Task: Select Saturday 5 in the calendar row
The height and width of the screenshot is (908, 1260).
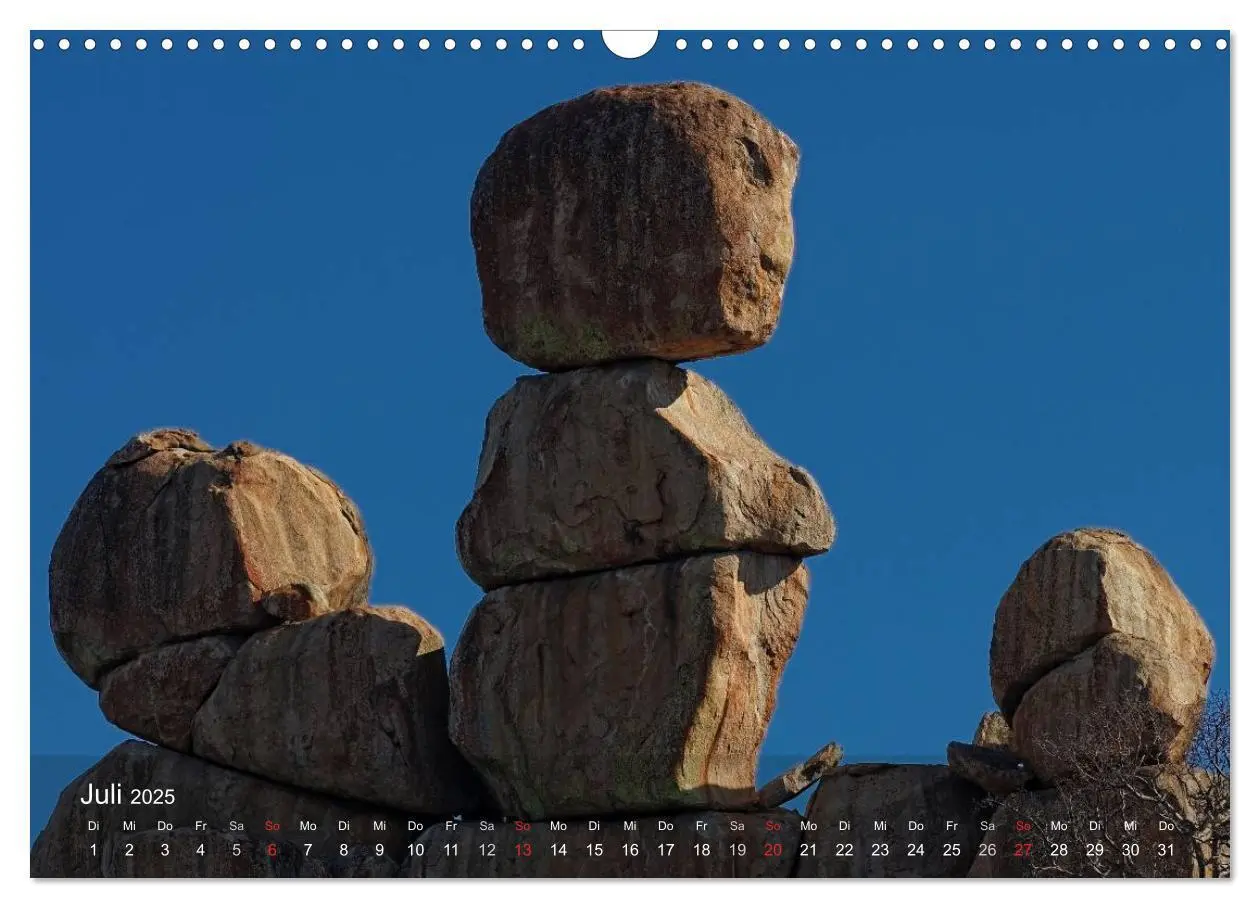Action: [236, 850]
